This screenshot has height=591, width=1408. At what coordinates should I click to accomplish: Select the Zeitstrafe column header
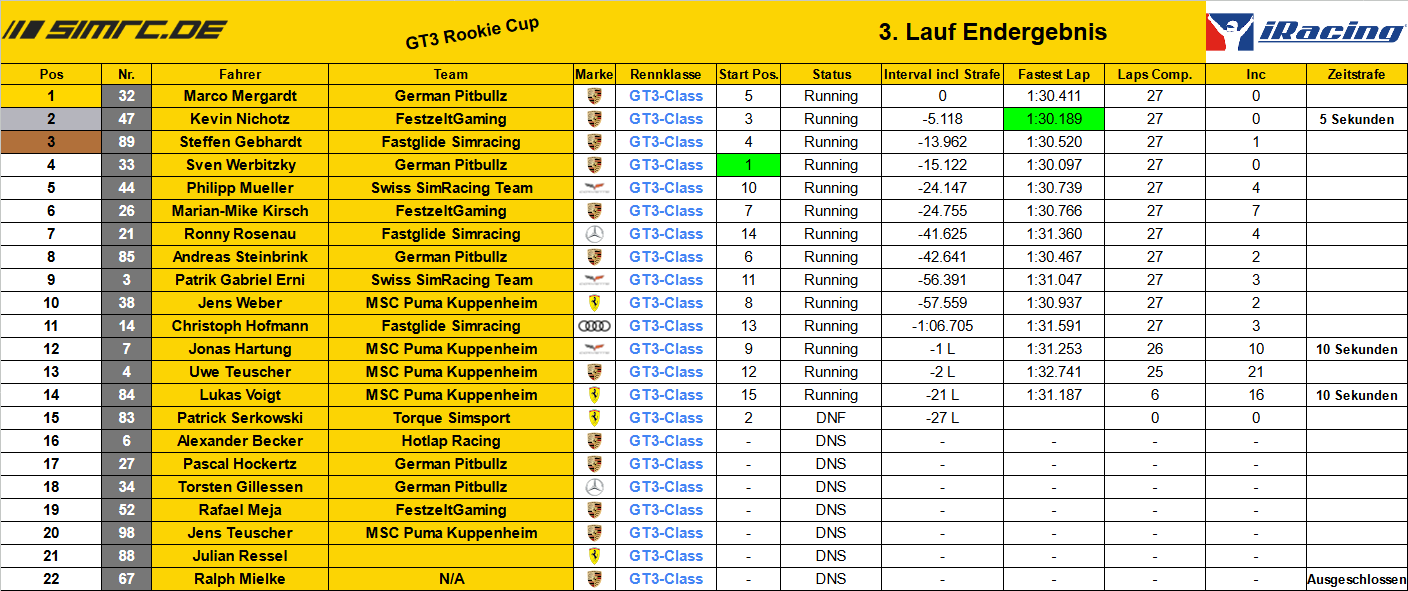click(x=1356, y=74)
